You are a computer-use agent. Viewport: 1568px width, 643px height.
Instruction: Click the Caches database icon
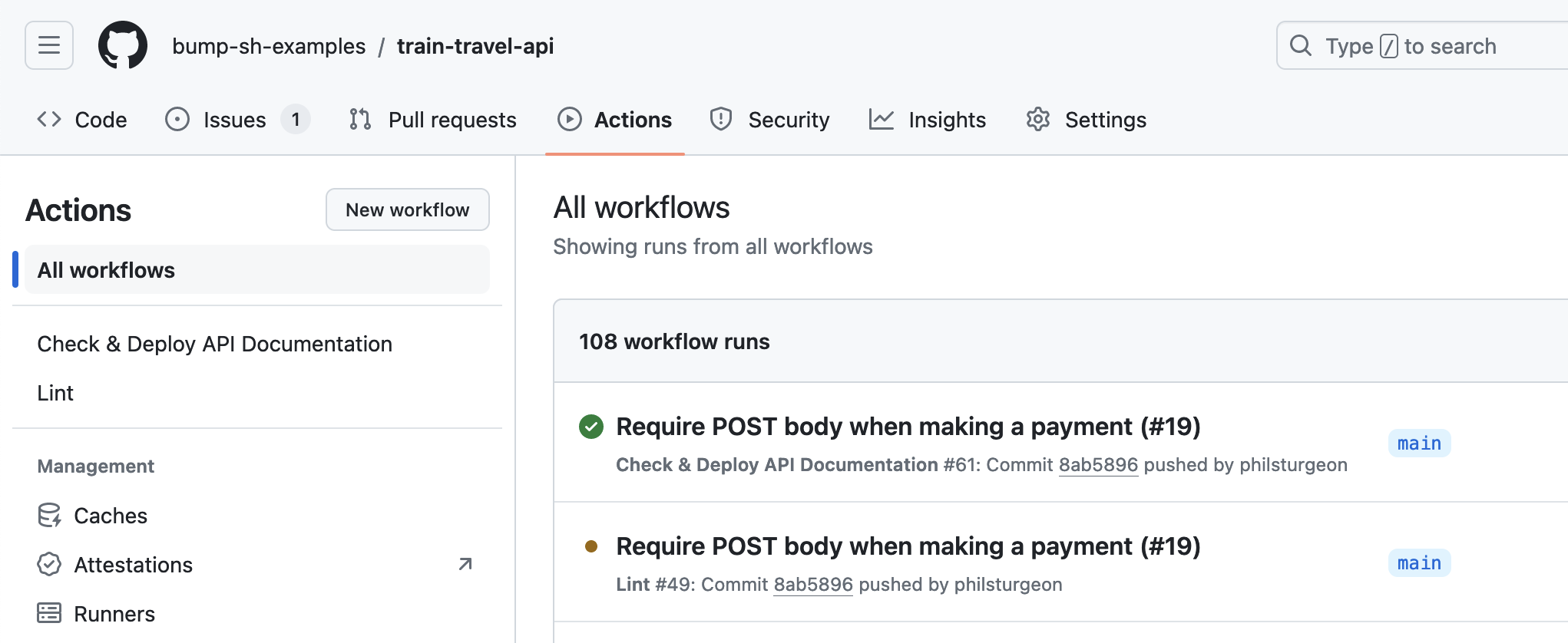(x=49, y=516)
